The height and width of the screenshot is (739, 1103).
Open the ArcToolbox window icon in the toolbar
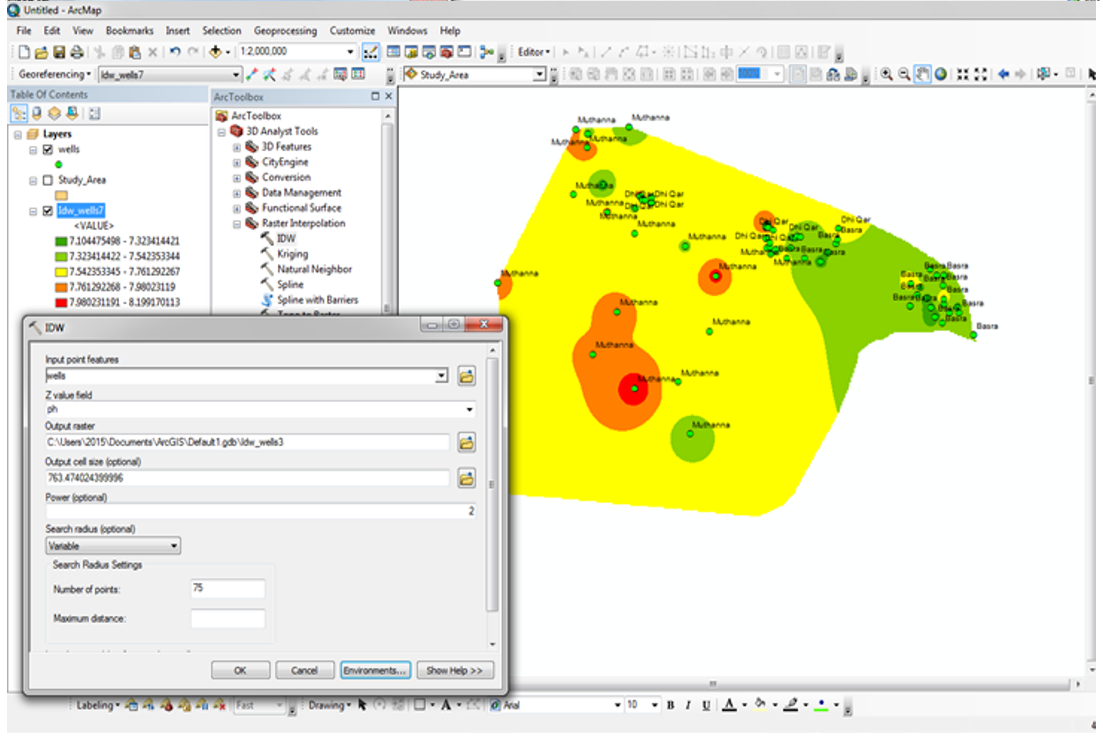point(446,52)
